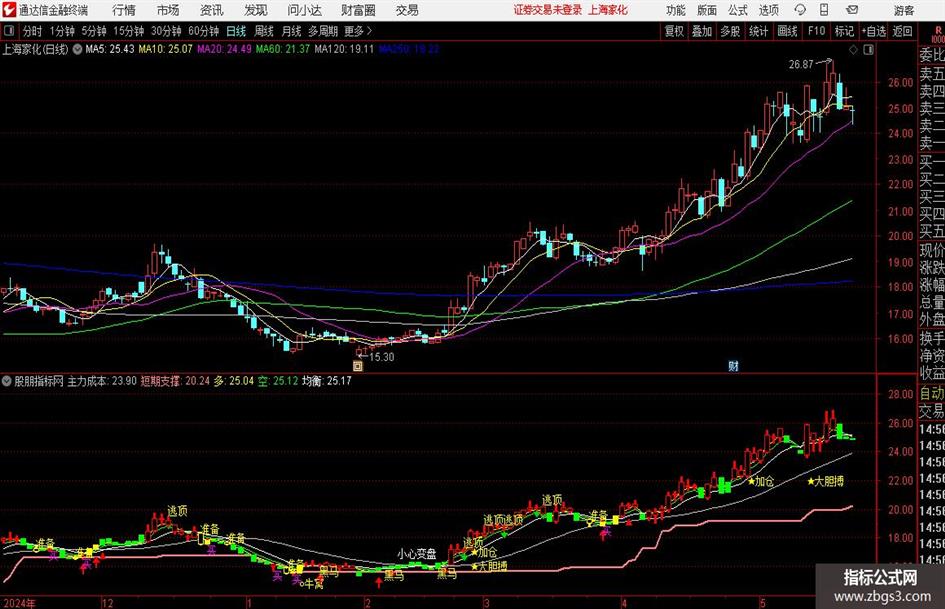945x609 pixels.
Task: Switch to the 分时 chart tab
Action: point(33,31)
